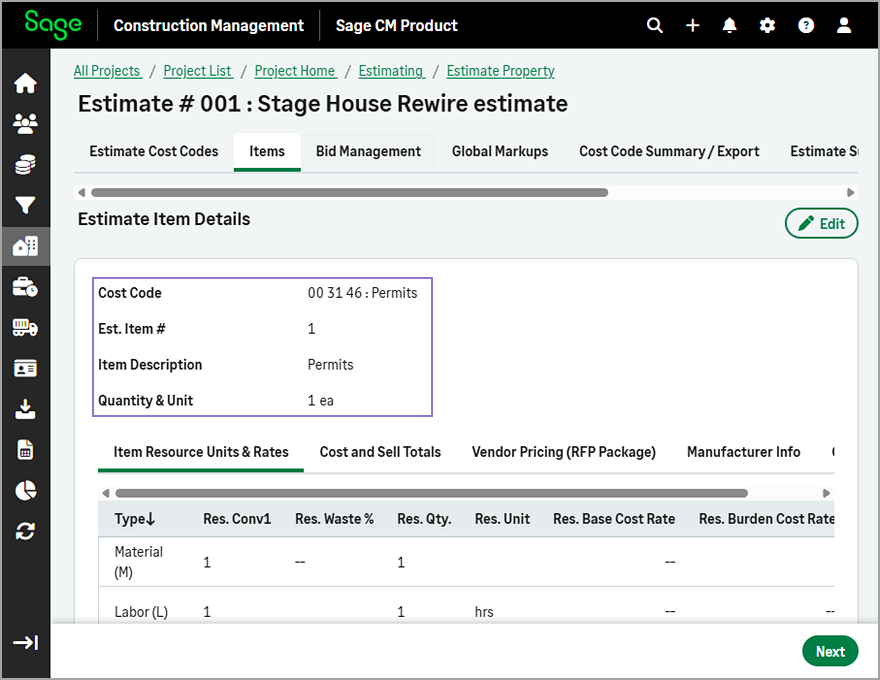This screenshot has height=680, width=880.
Task: Follow the Project List breadcrumb link
Action: click(x=198, y=71)
